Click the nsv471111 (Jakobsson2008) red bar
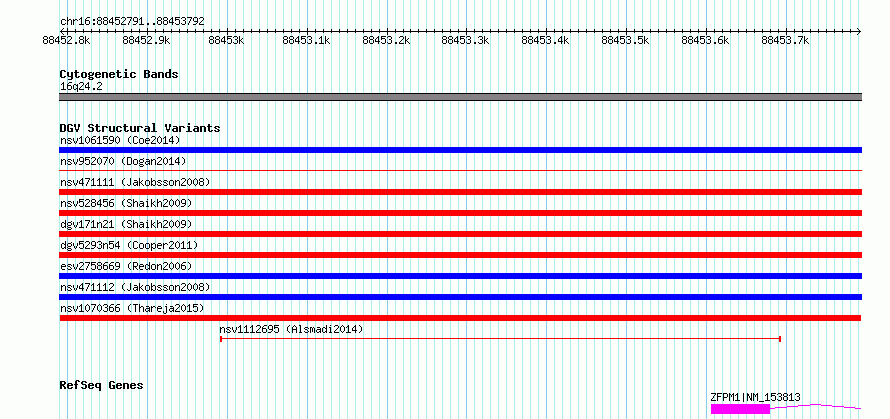 [460, 192]
